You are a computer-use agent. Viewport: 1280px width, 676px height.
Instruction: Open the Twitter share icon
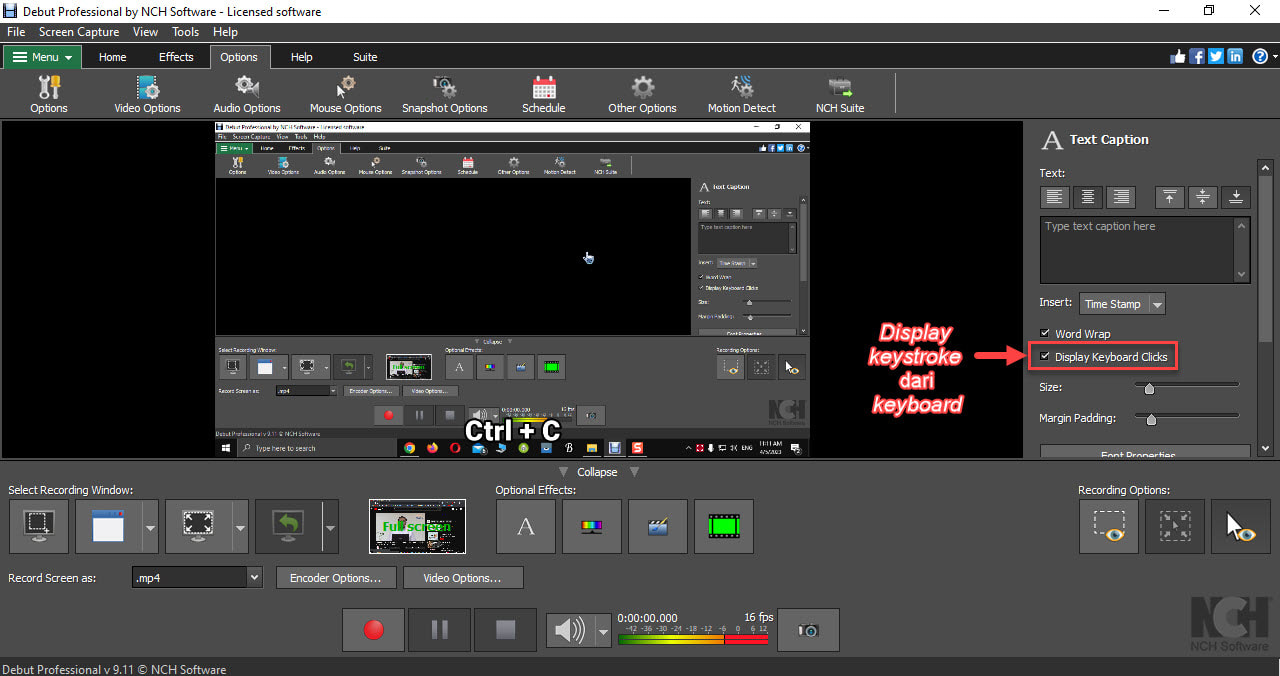point(1216,56)
